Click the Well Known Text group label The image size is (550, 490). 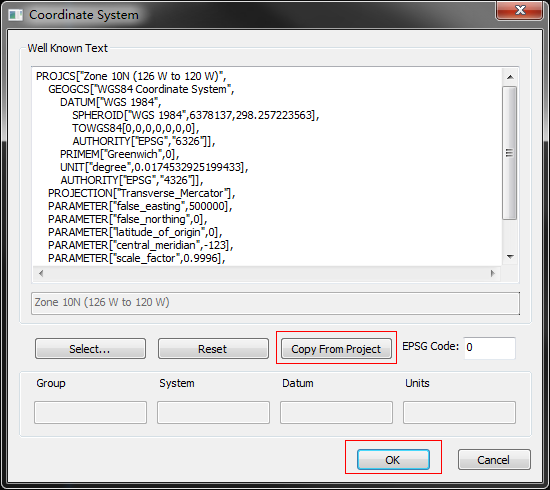click(67, 48)
